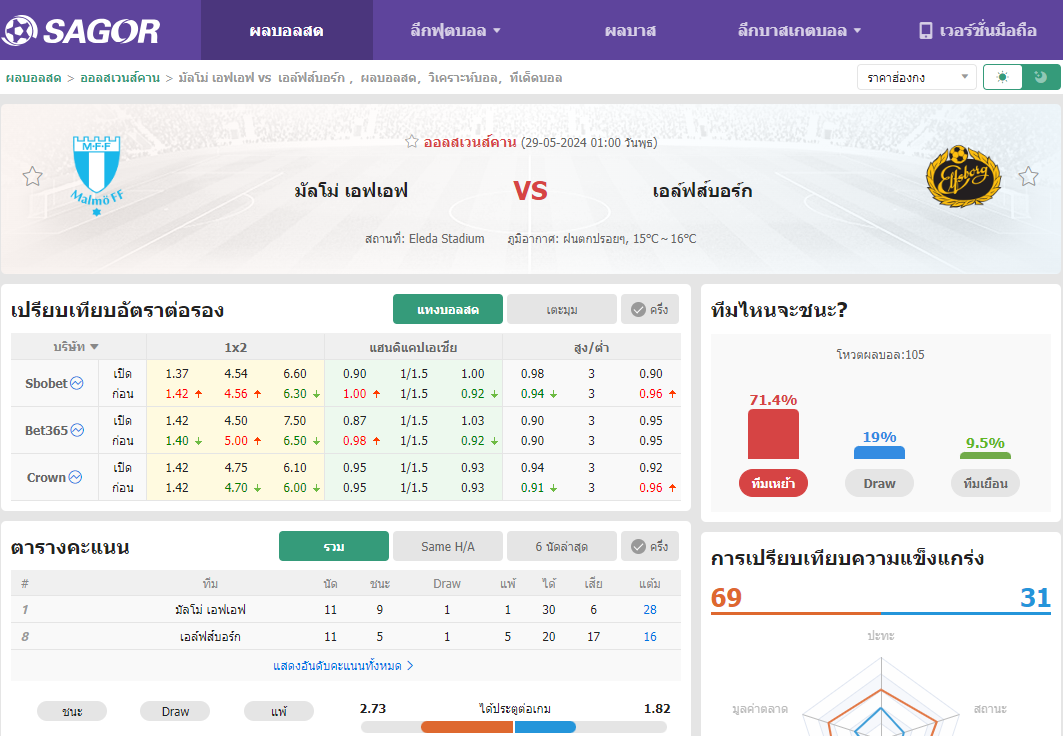Image resolution: width=1063 pixels, height=736 pixels.
Task: Open บริษัท company filter dropdown
Action: coord(76,347)
